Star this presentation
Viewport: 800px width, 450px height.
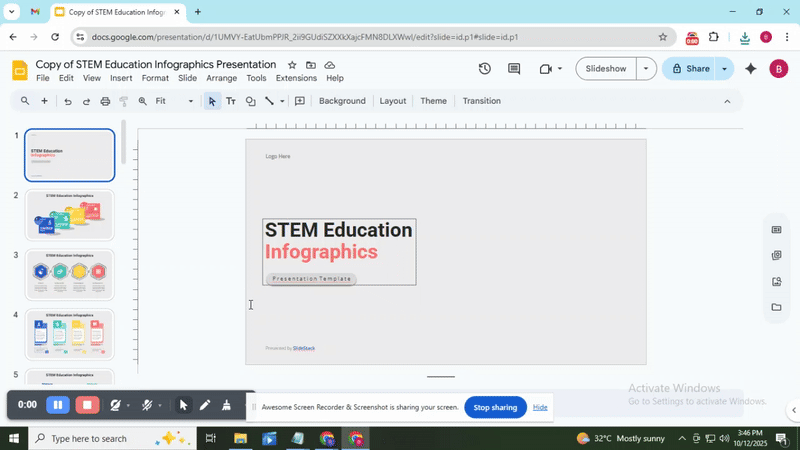pyautogui.click(x=292, y=65)
